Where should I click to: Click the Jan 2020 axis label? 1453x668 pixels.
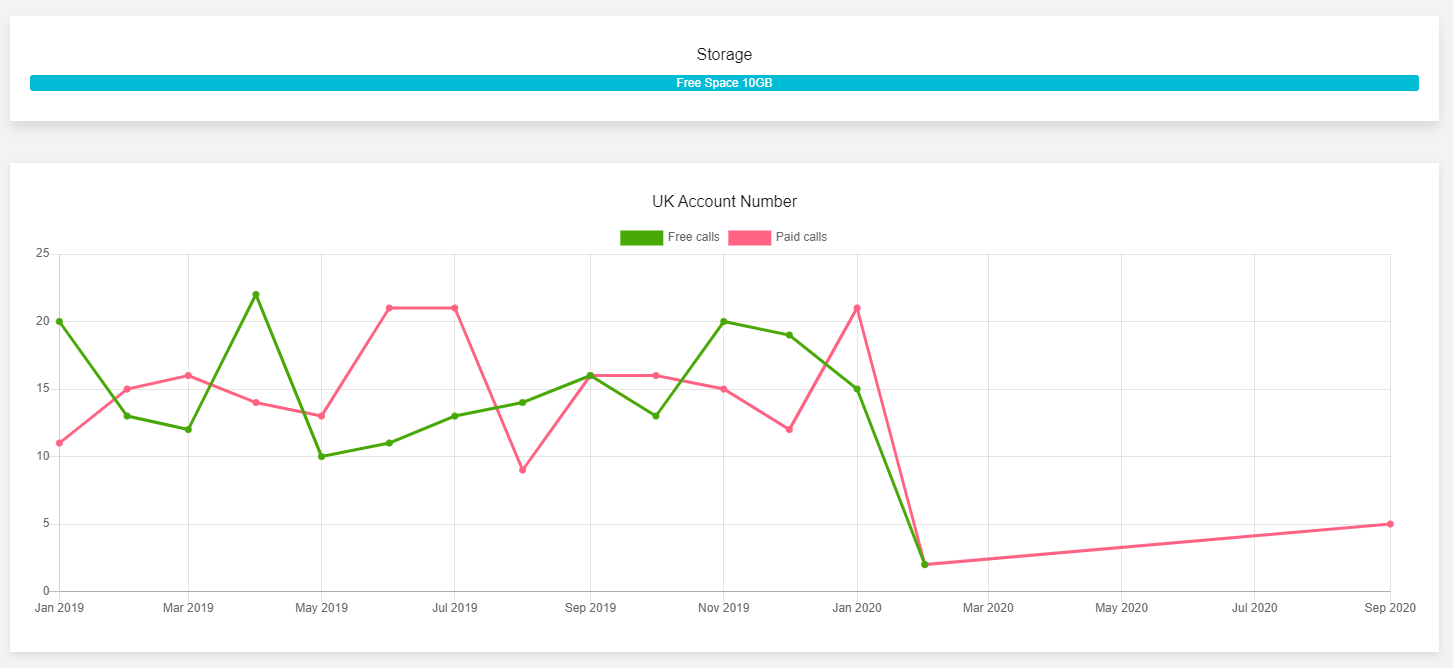click(857, 608)
